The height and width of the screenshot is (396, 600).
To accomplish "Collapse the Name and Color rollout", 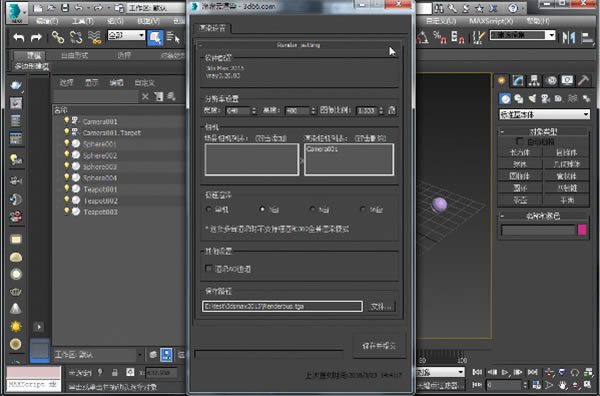I will coord(543,216).
